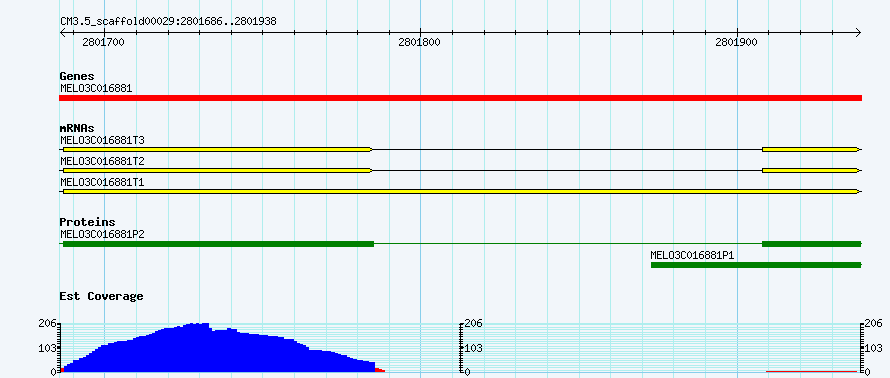
Task: Open the MELO3C016881 gene label
Action: [96, 88]
